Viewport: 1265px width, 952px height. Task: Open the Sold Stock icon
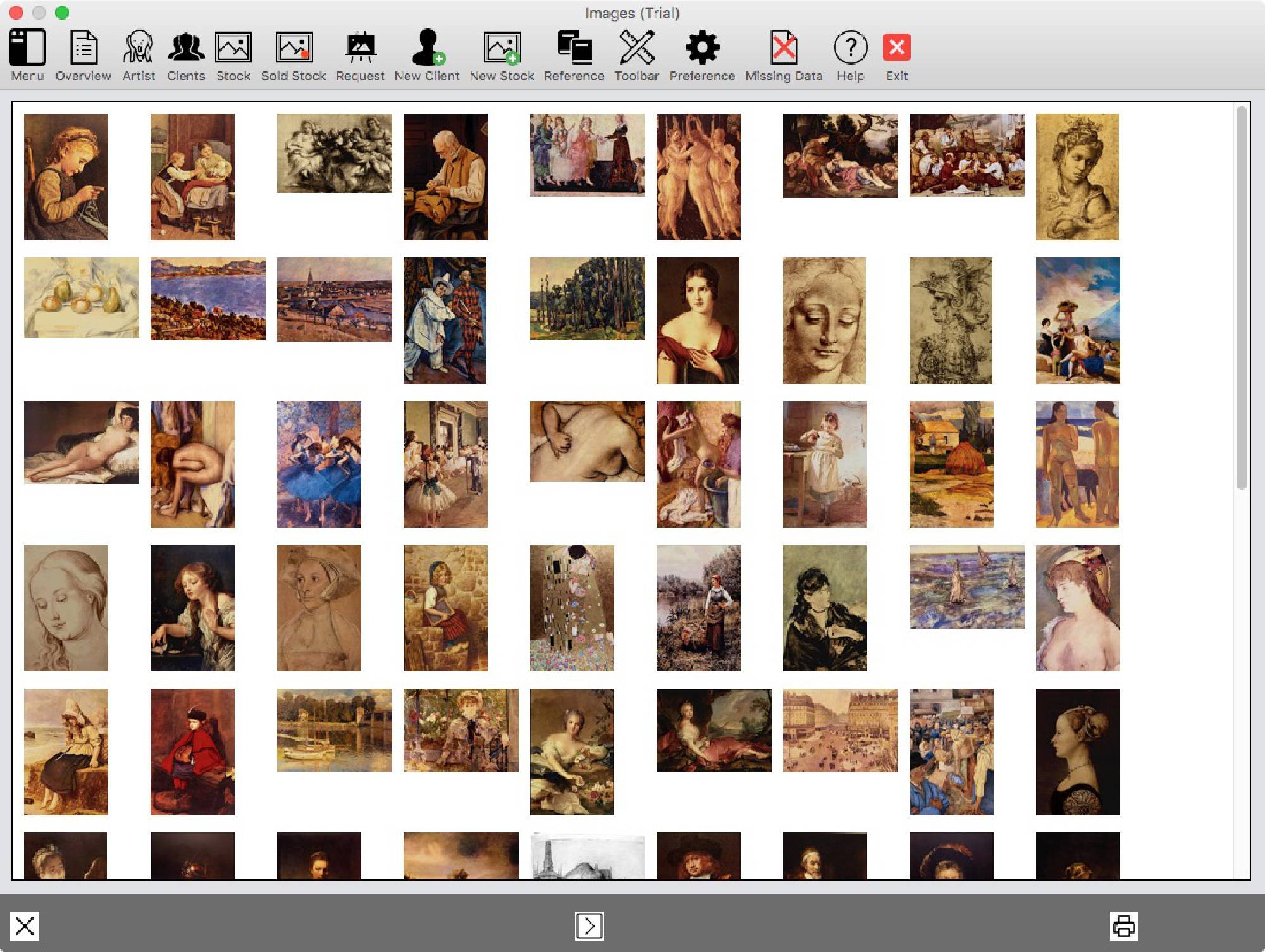pos(294,47)
